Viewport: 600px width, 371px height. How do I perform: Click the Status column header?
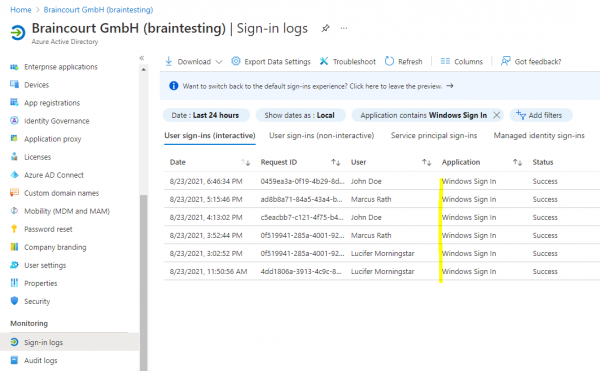(543, 162)
